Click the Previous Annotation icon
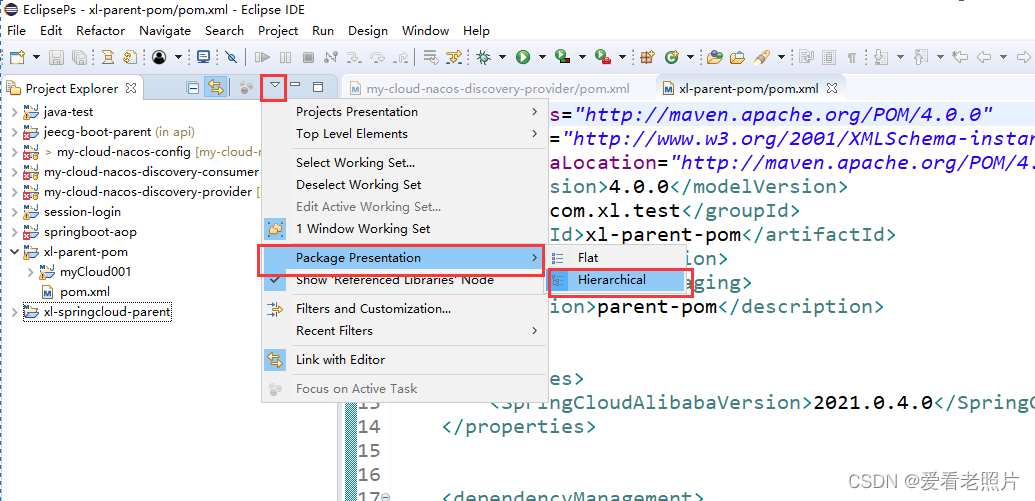The height and width of the screenshot is (501, 1035). [x=921, y=57]
